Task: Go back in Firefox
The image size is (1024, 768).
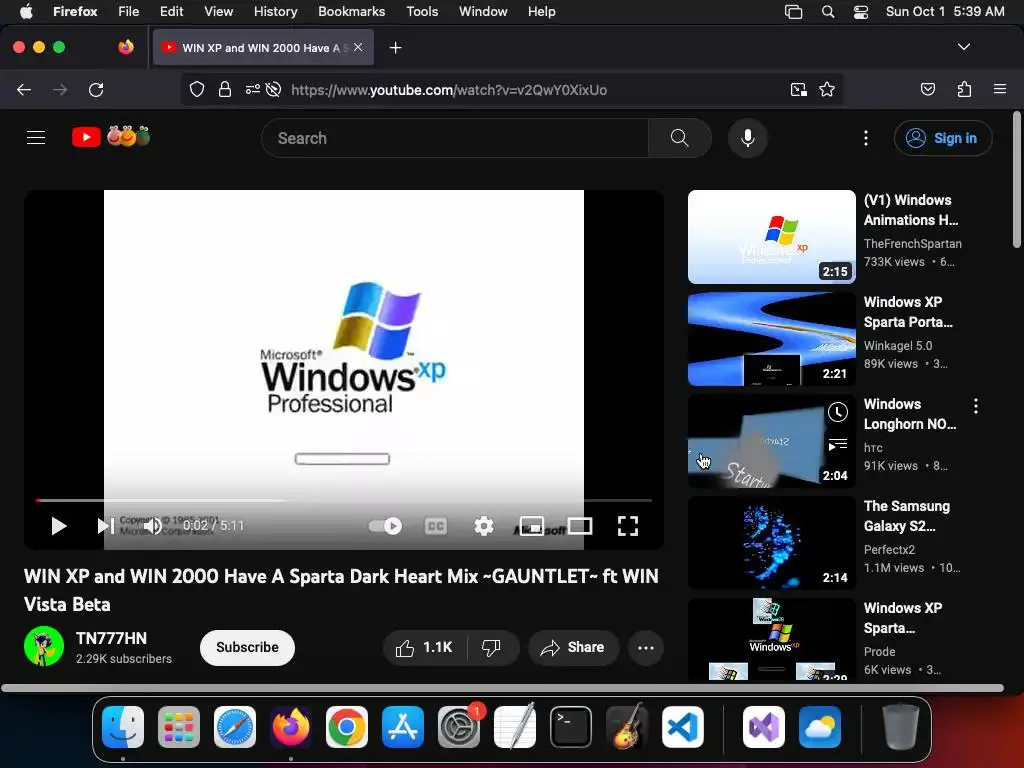Action: [24, 89]
